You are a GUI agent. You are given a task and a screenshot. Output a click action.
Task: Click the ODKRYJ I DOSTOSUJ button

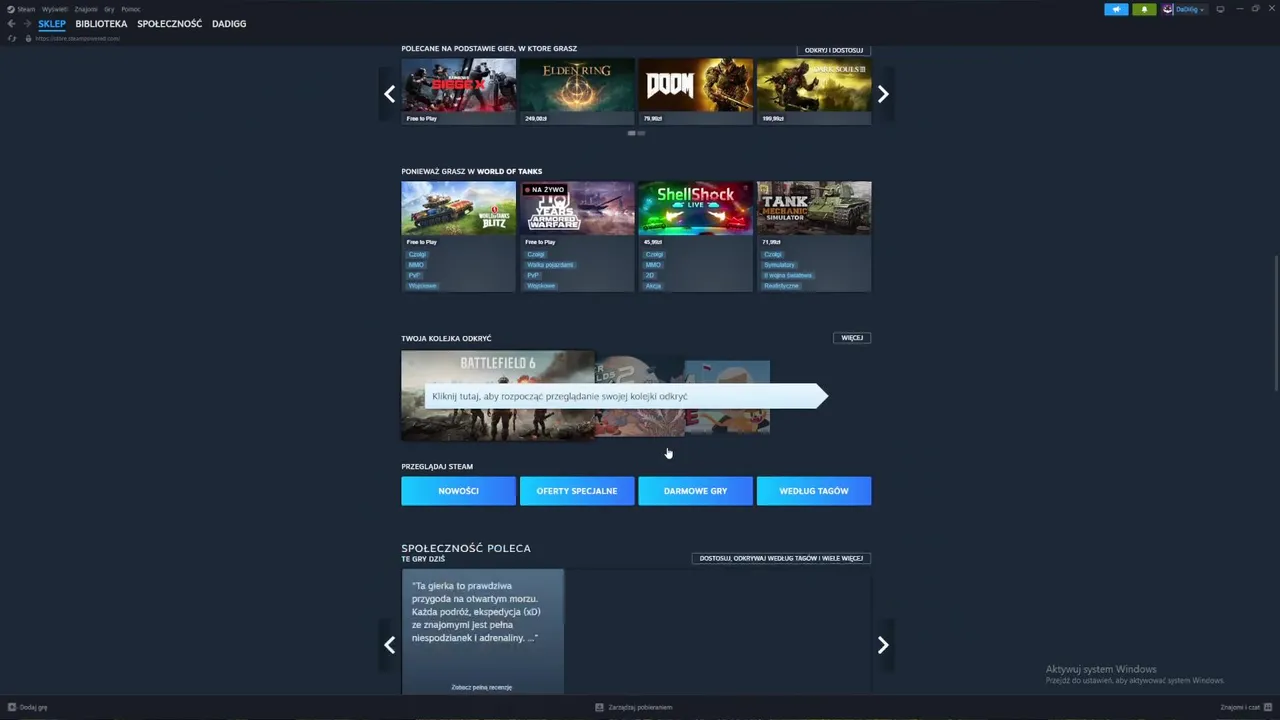[x=833, y=50]
